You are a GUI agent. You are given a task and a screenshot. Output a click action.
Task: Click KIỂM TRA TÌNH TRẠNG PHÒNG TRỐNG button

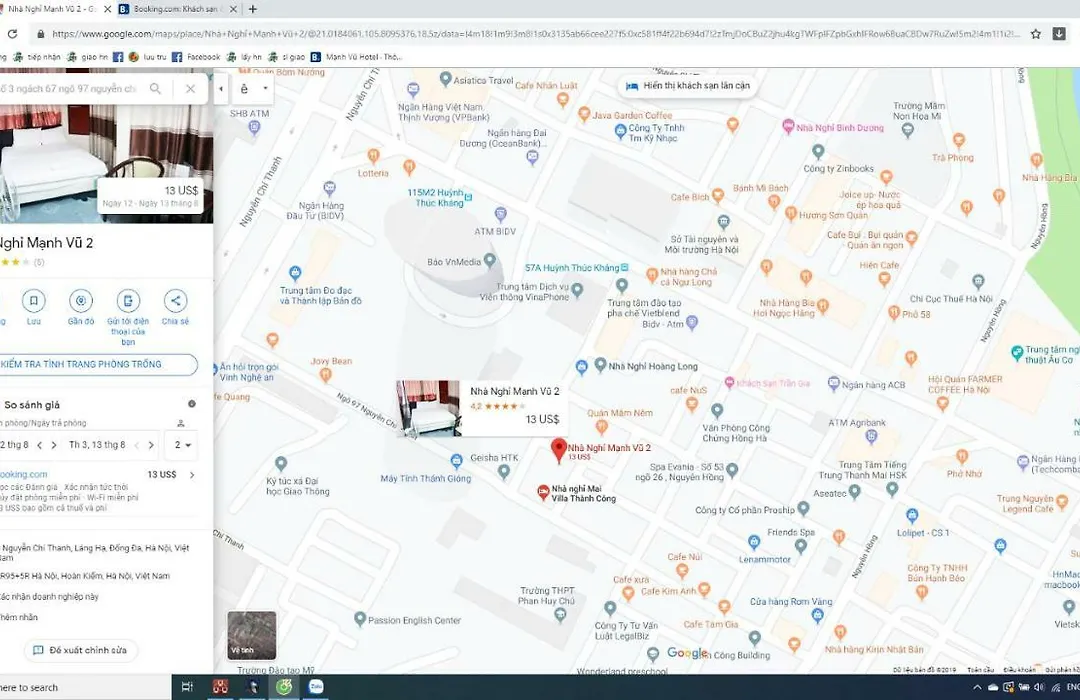pyautogui.click(x=96, y=364)
